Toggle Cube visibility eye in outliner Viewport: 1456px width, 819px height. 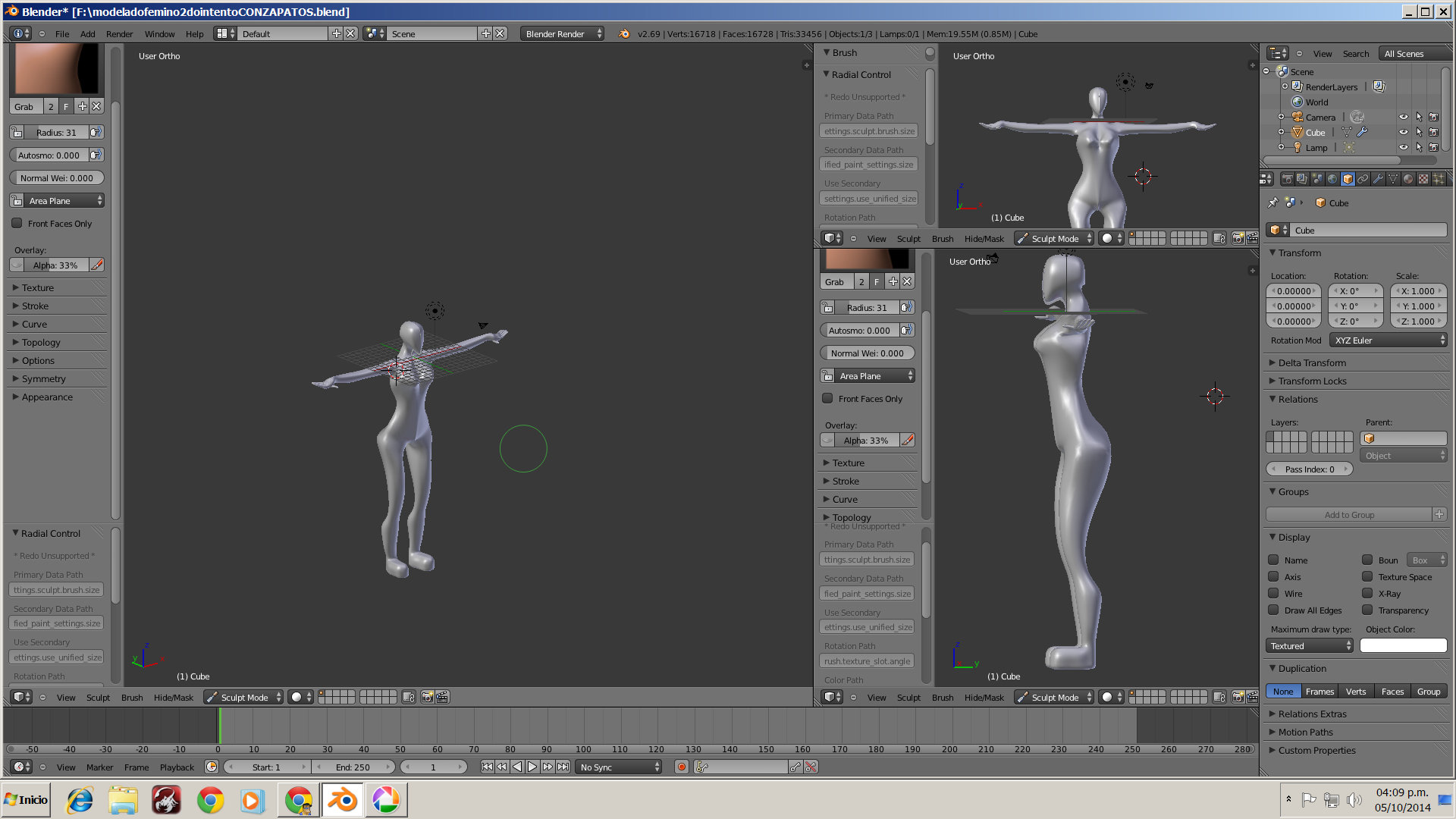[1403, 132]
